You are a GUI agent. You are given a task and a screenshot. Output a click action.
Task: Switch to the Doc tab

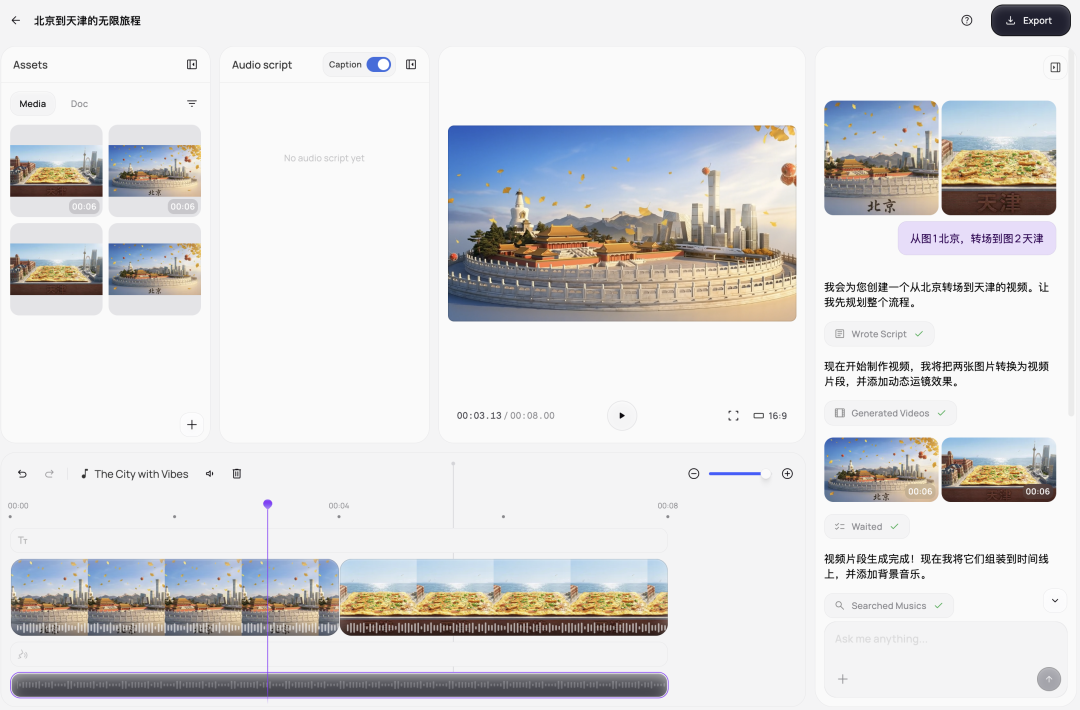coord(79,104)
